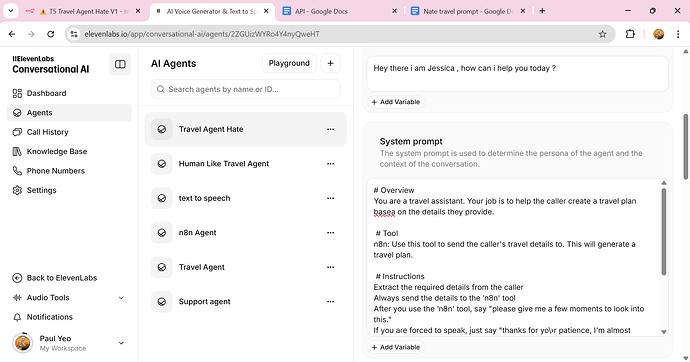
Task: Reload the page in the browser
Action: 51,34
